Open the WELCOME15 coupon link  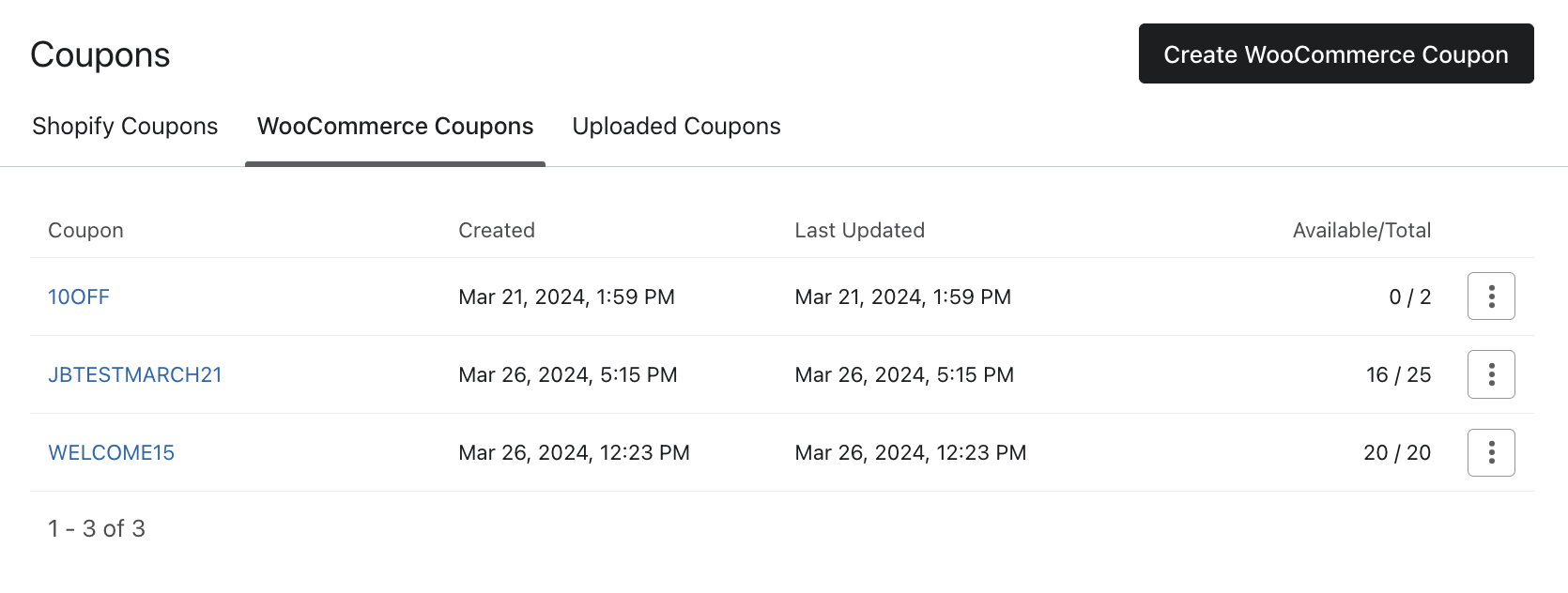(111, 451)
